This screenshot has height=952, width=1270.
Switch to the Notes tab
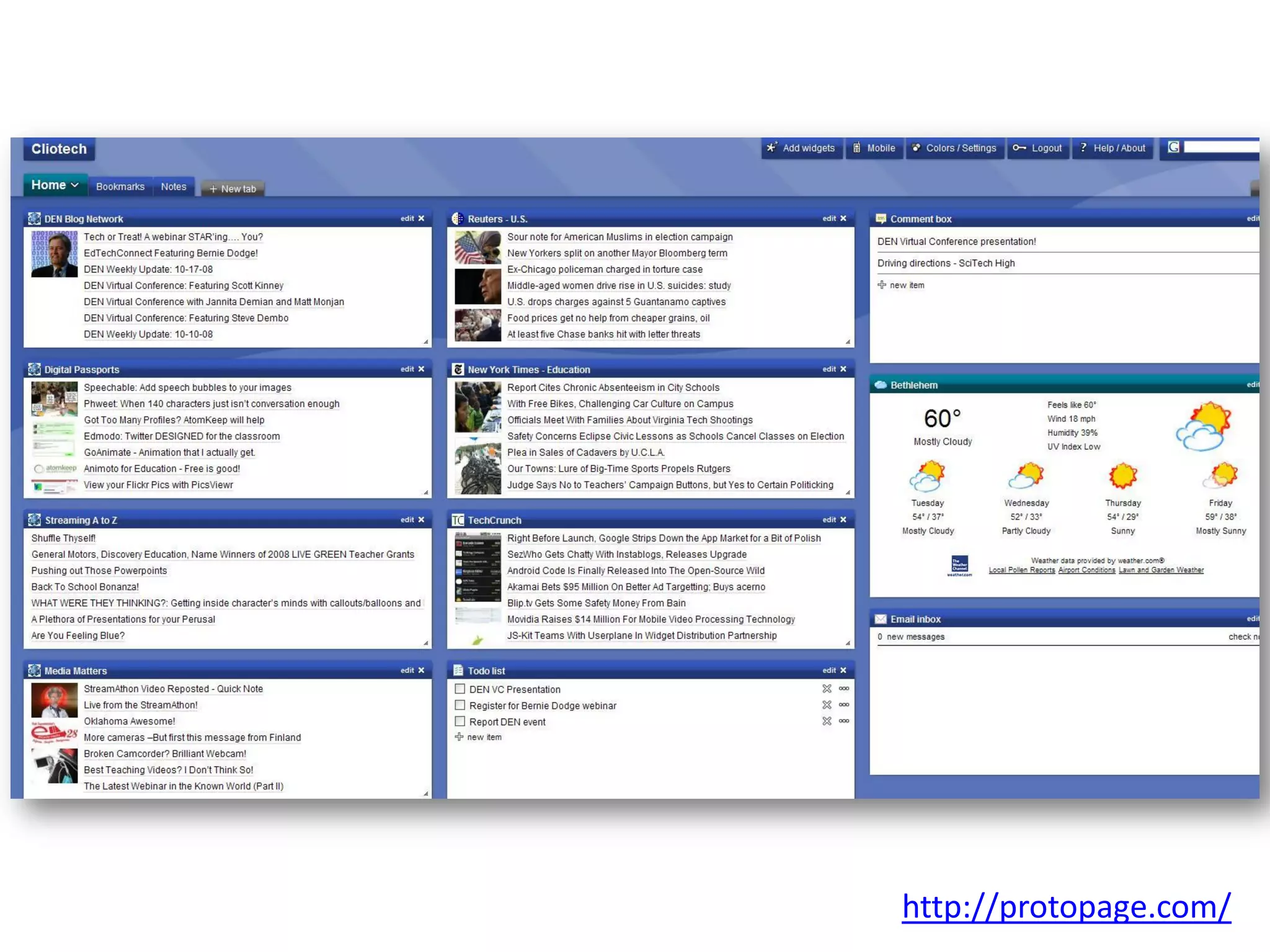click(174, 187)
